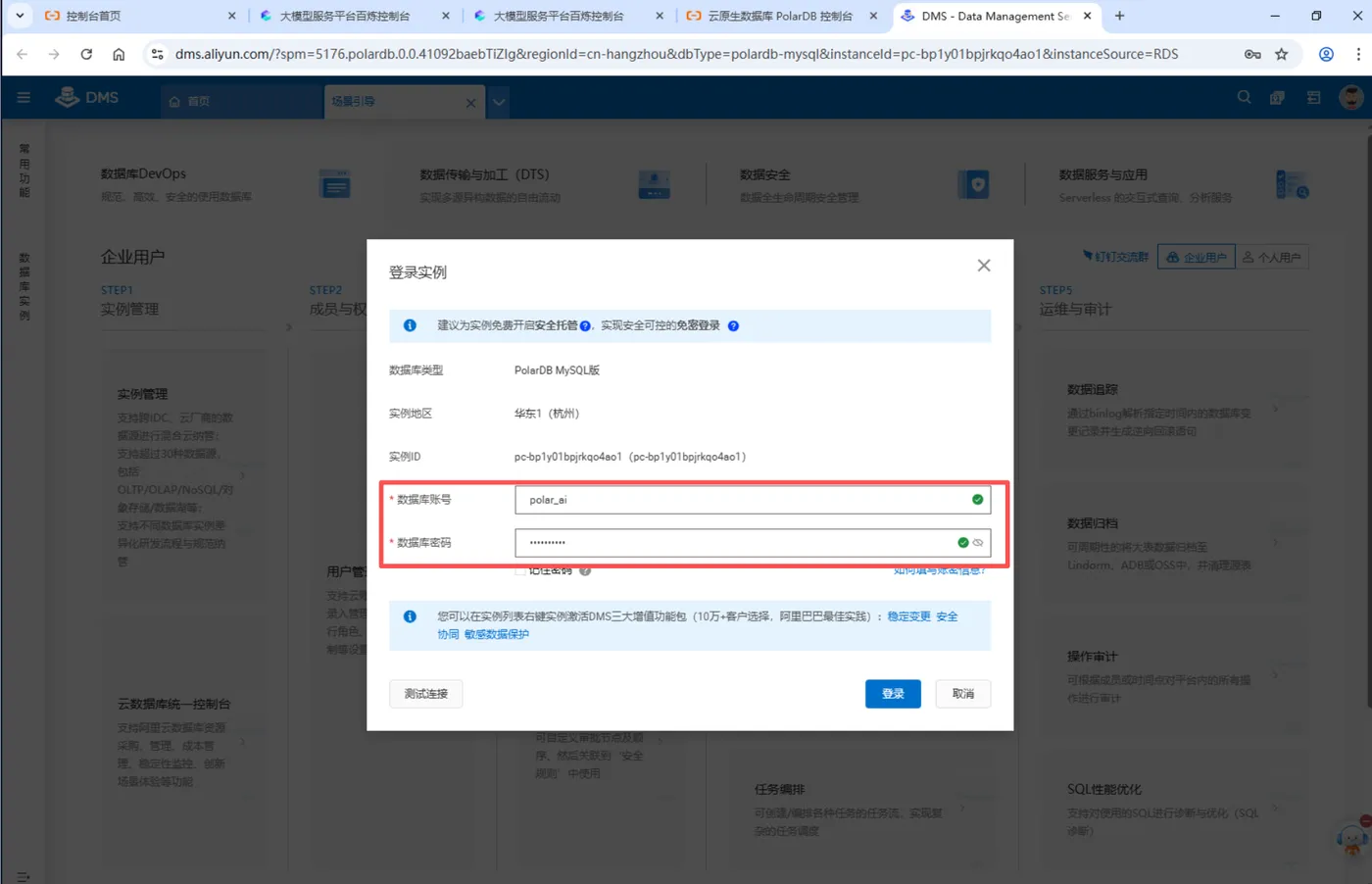Click the 数据库账号 input field
This screenshot has height=884, width=1372.
pos(753,500)
